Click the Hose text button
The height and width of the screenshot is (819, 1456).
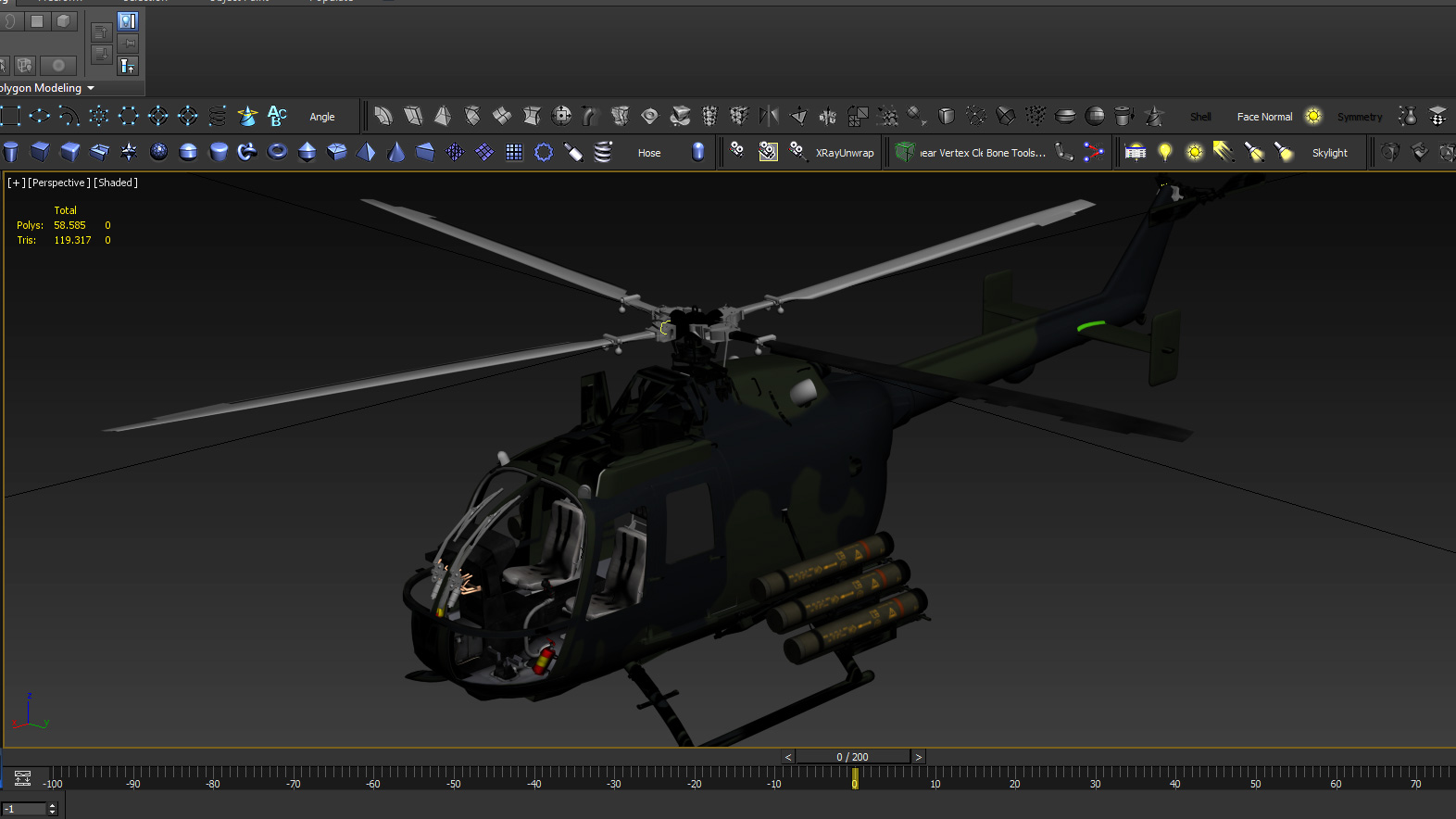[649, 153]
